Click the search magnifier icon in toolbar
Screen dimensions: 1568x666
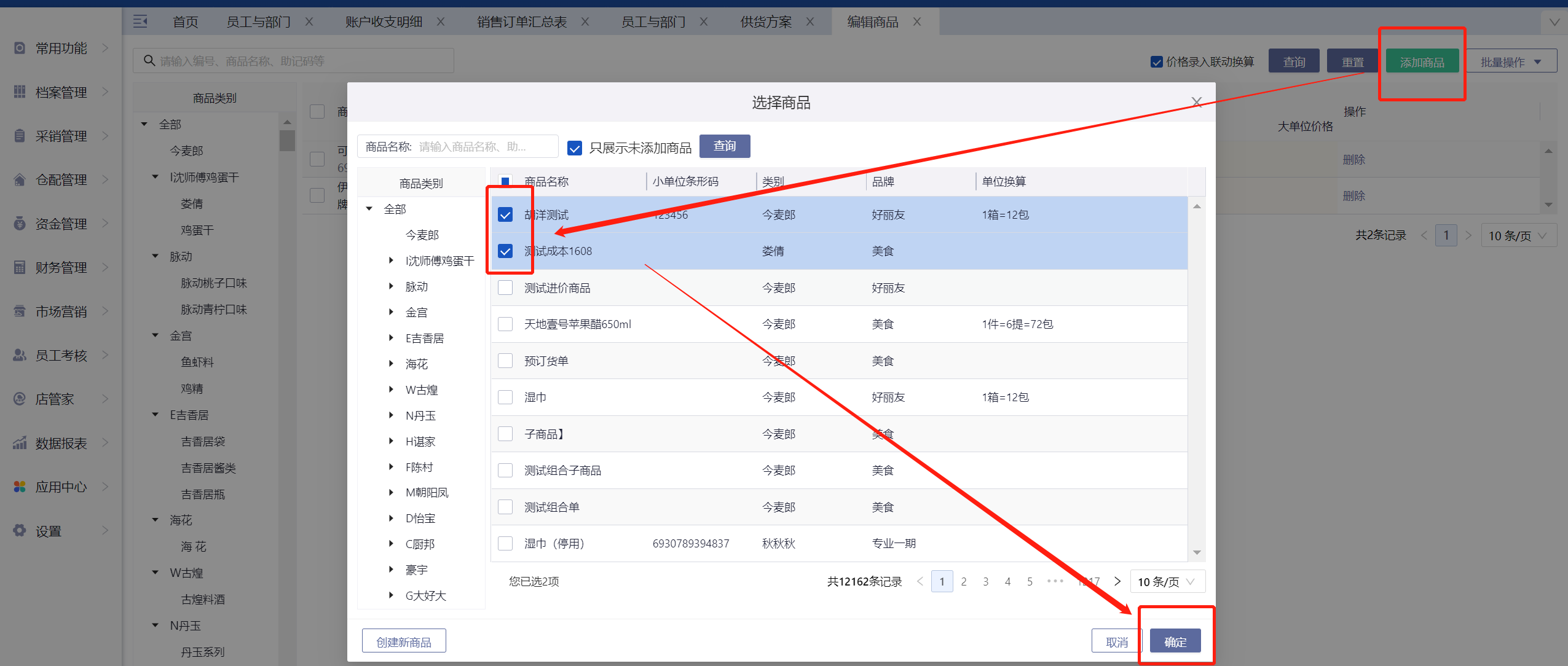coord(149,61)
